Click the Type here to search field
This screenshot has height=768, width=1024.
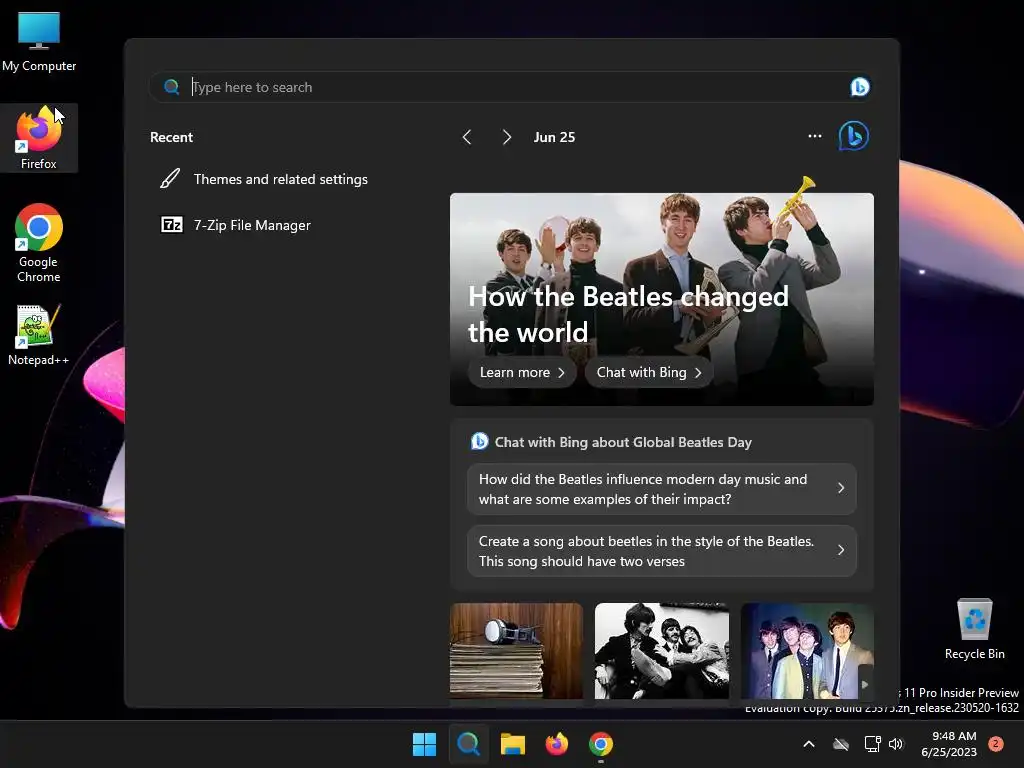pyautogui.click(x=509, y=87)
